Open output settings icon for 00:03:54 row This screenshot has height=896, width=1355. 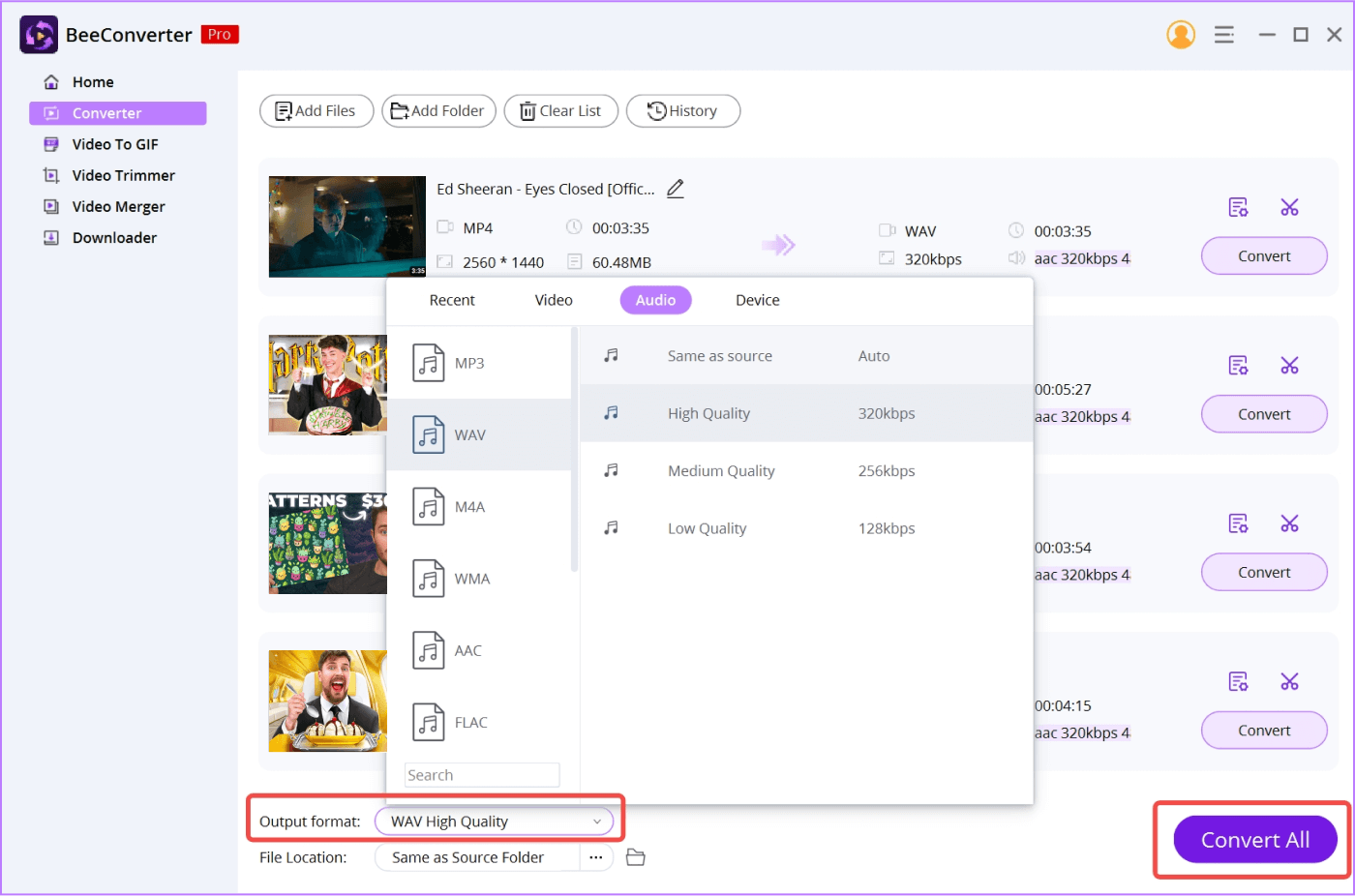click(x=1238, y=523)
